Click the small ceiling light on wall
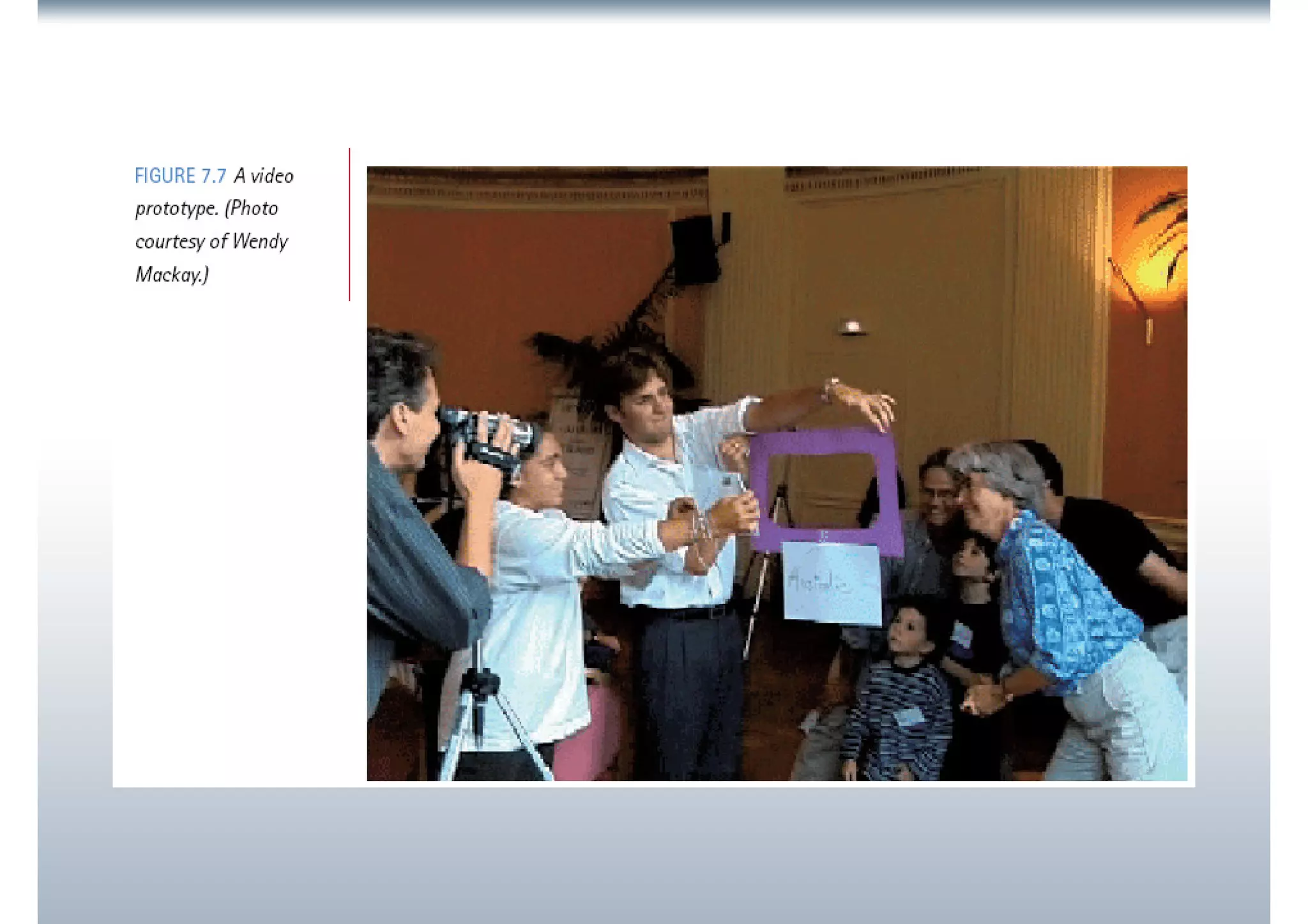The width and height of the screenshot is (1308, 924). point(852,328)
